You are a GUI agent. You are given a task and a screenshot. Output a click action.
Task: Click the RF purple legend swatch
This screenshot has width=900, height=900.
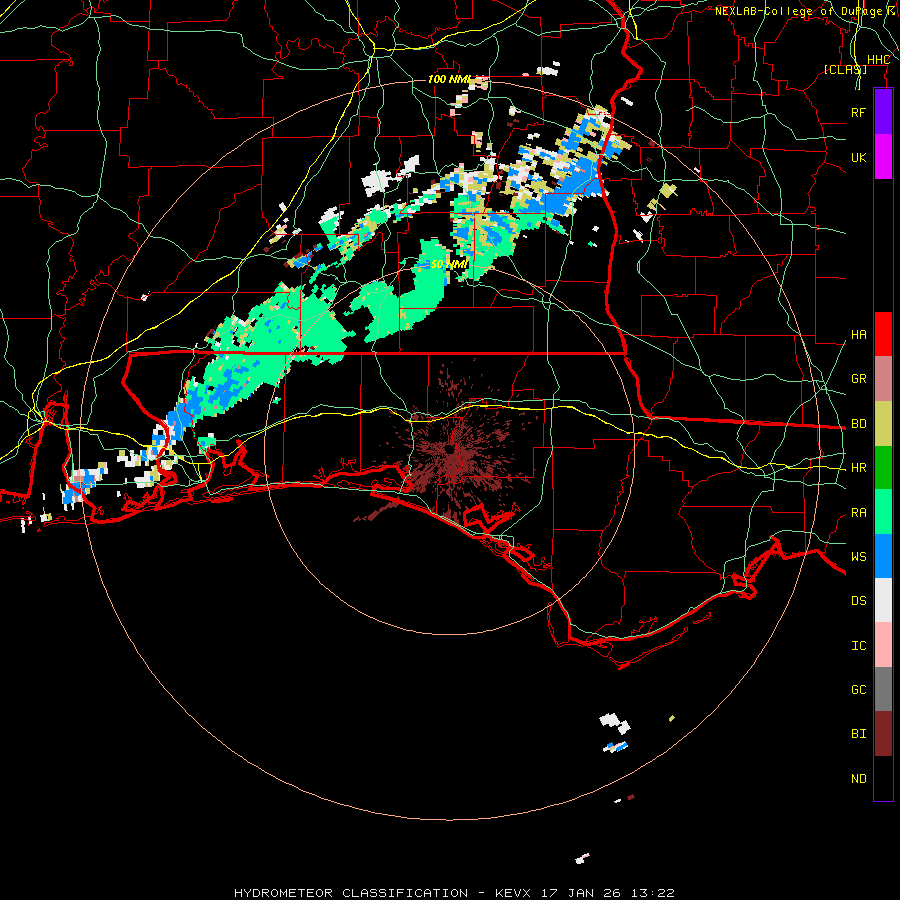point(883,112)
